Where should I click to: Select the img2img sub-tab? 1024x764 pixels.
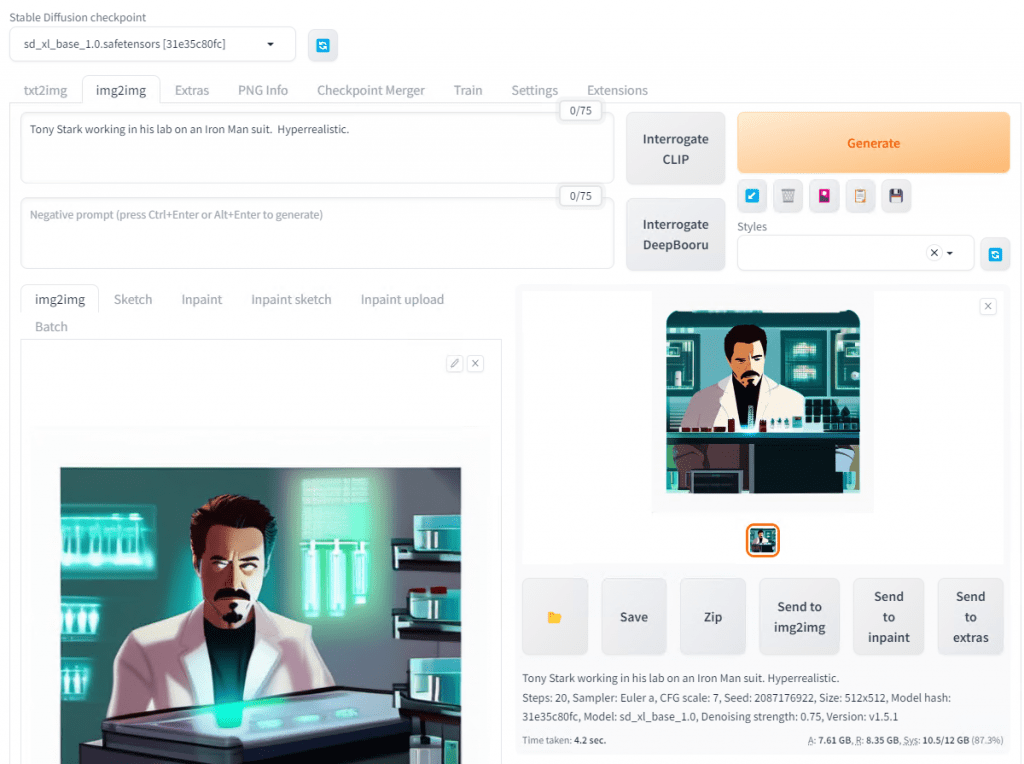click(60, 299)
